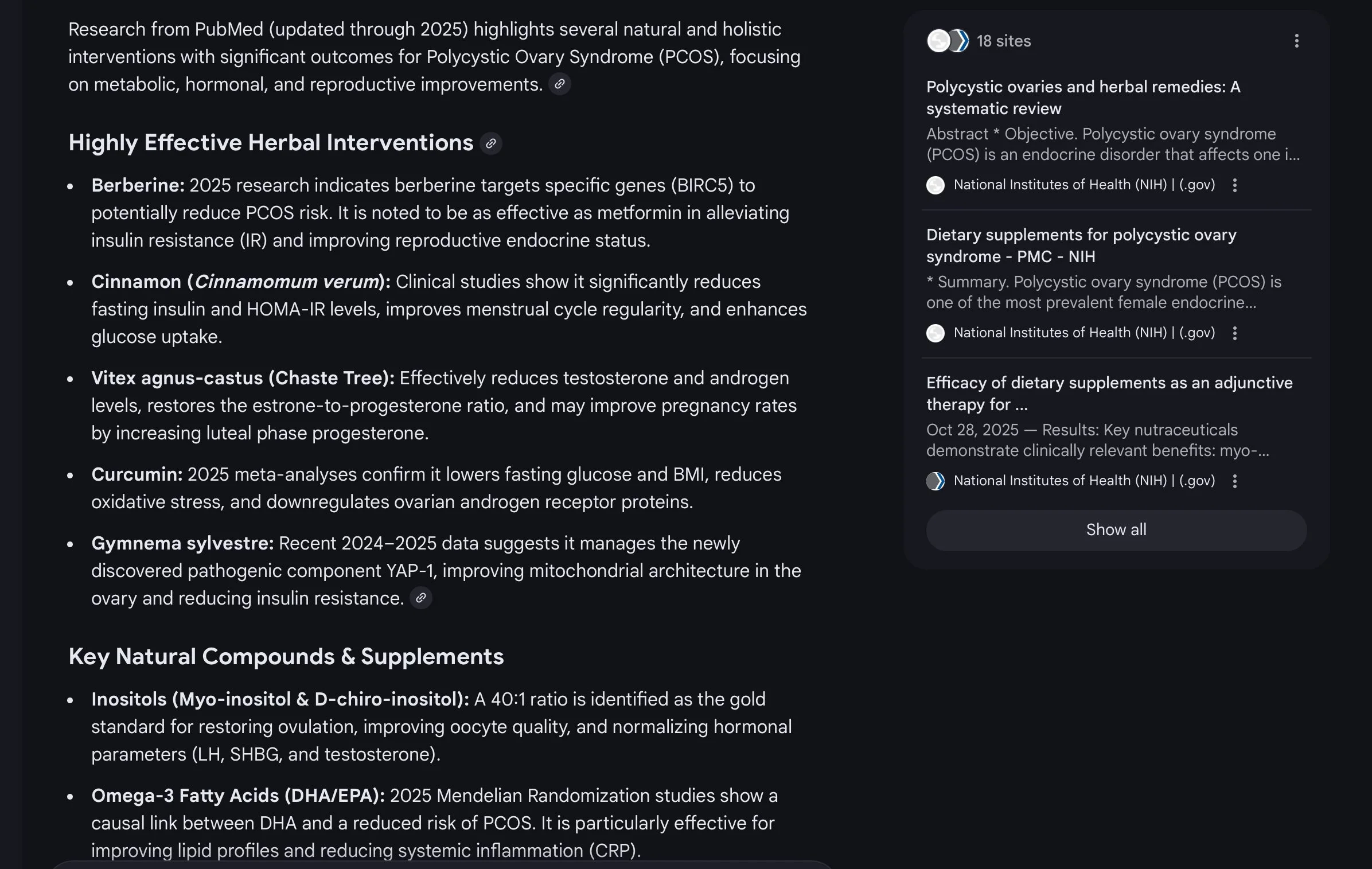Click NIH source name under herbal remedies review
The height and width of the screenshot is (869, 1372).
pos(1083,185)
